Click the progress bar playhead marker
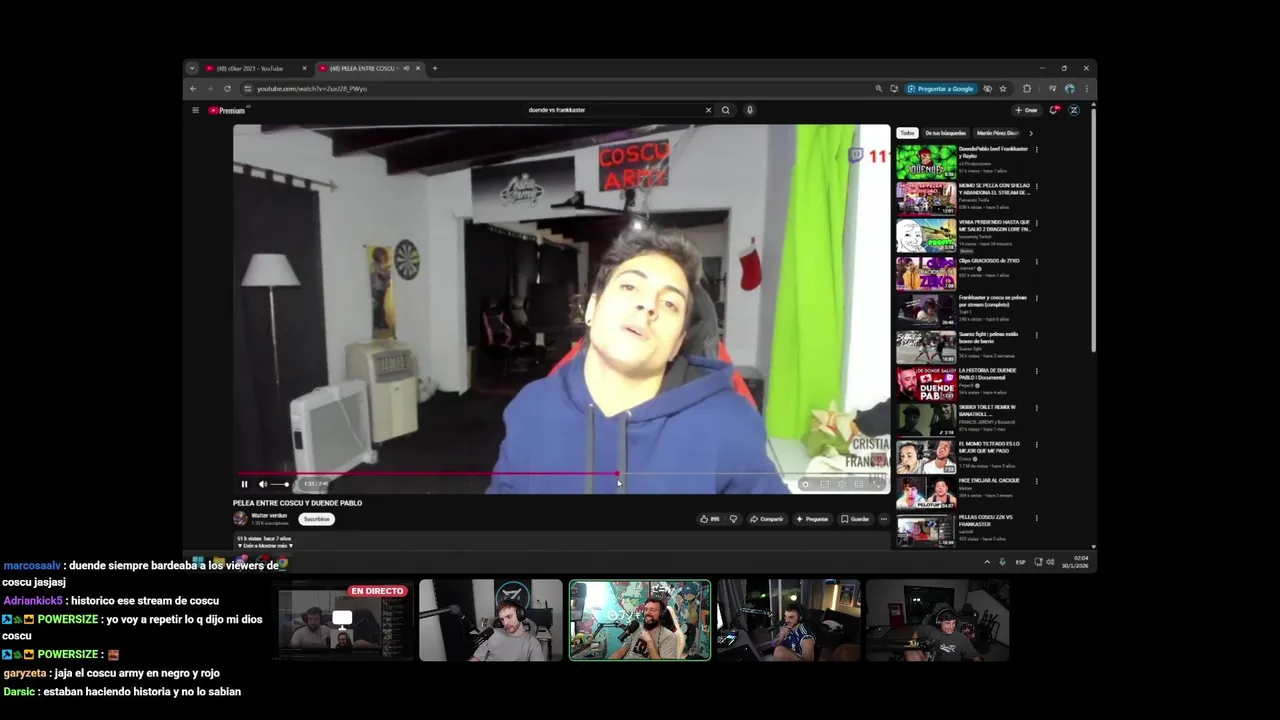The height and width of the screenshot is (720, 1280). pos(617,474)
